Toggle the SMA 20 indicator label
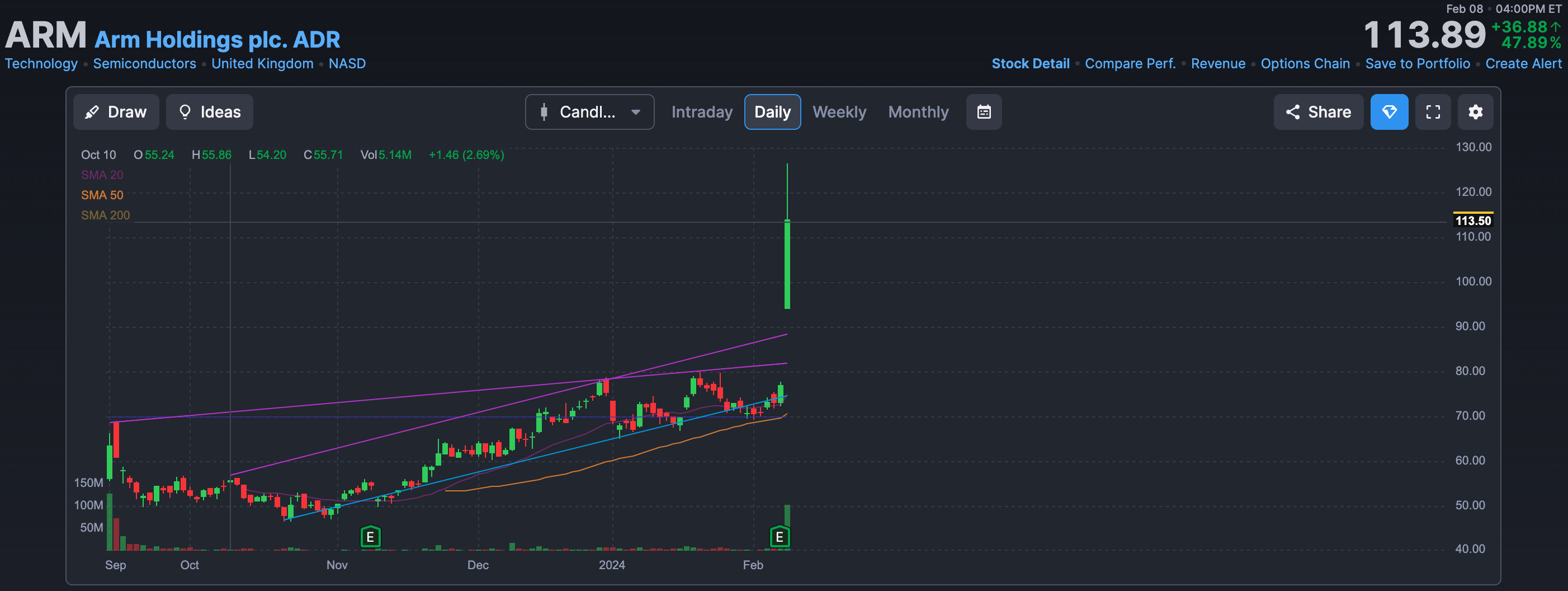 click(x=102, y=175)
